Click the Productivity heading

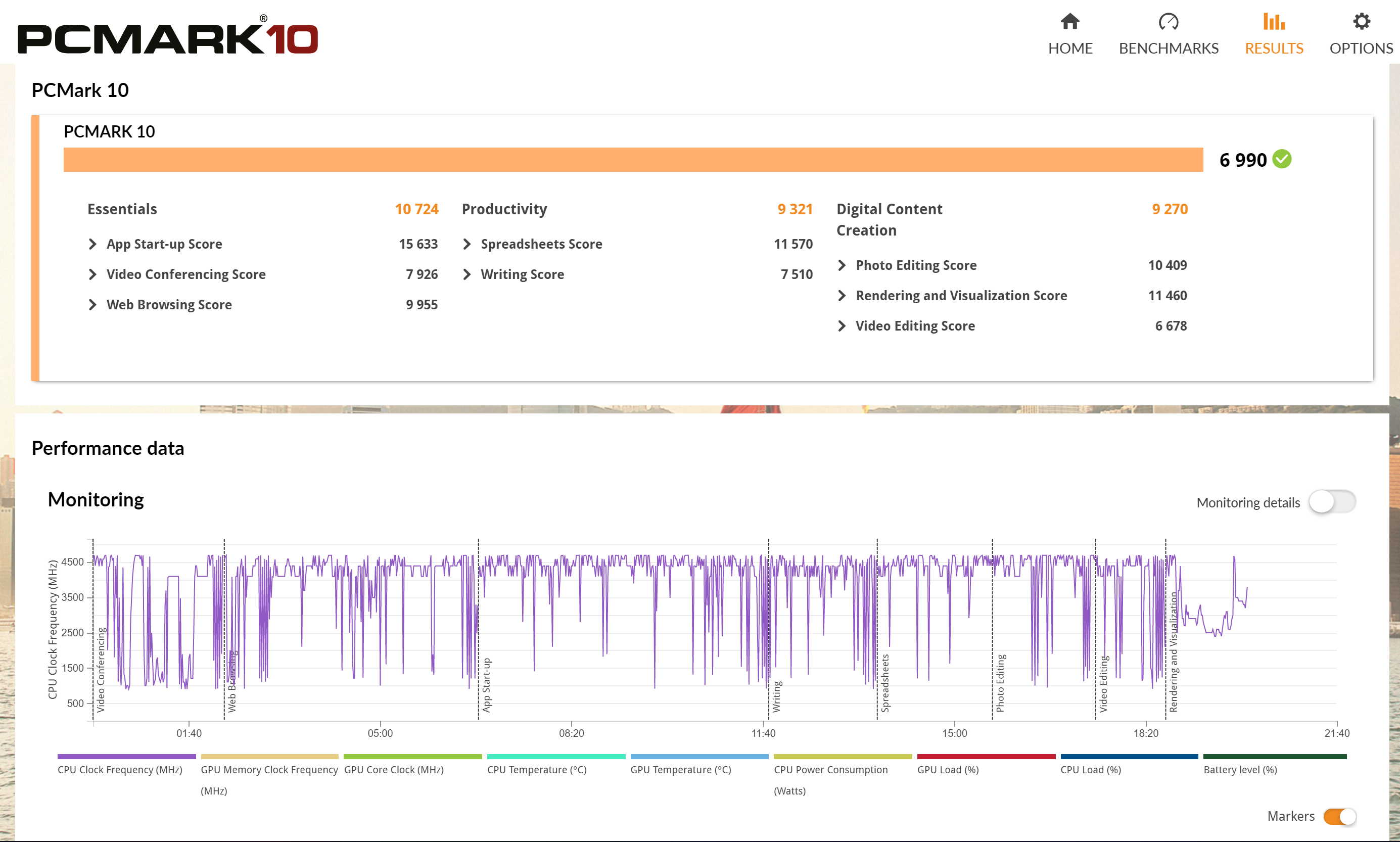pyautogui.click(x=504, y=209)
